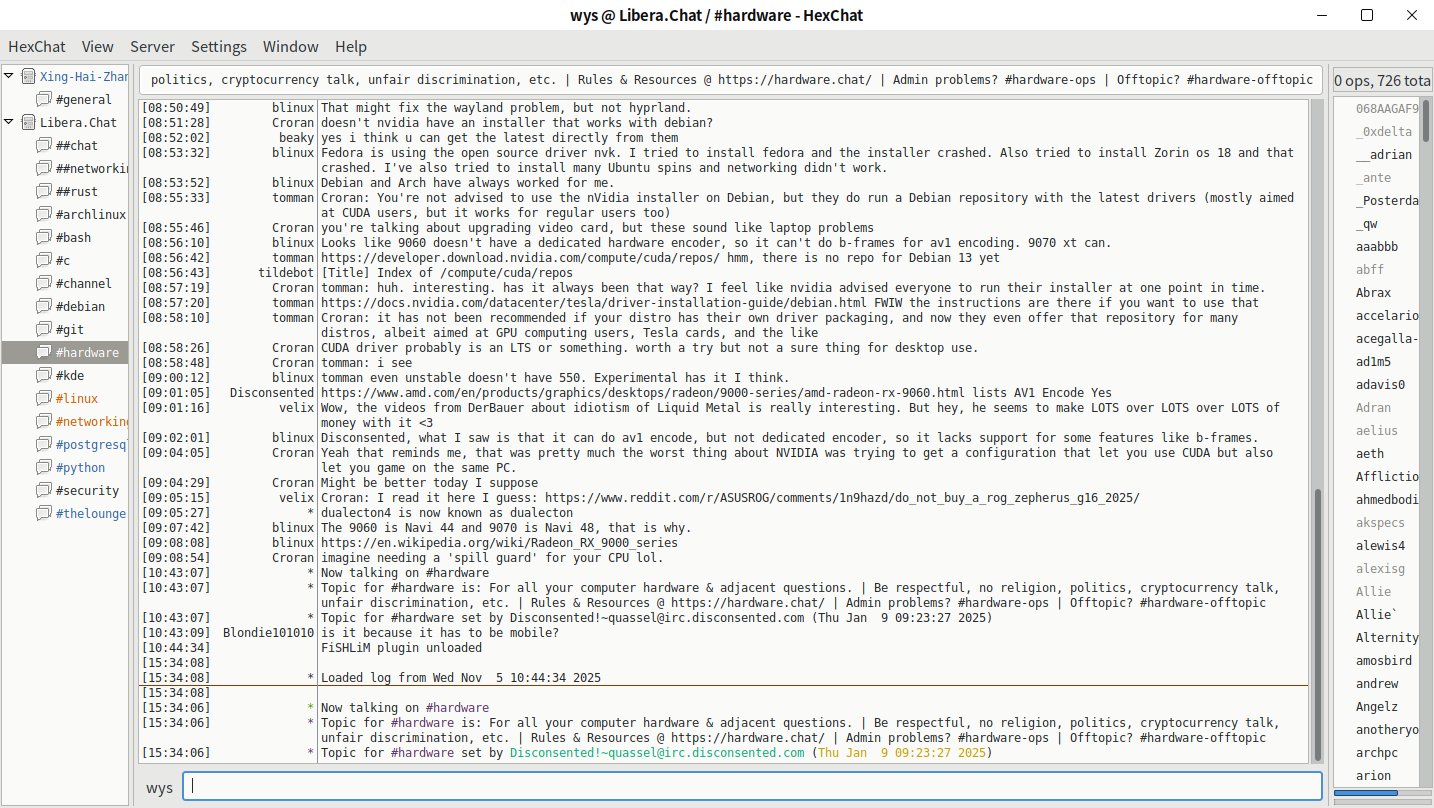The height and width of the screenshot is (808, 1434).
Task: Collapse the Xing-Hai-Zhan network tree
Action: pos(9,76)
